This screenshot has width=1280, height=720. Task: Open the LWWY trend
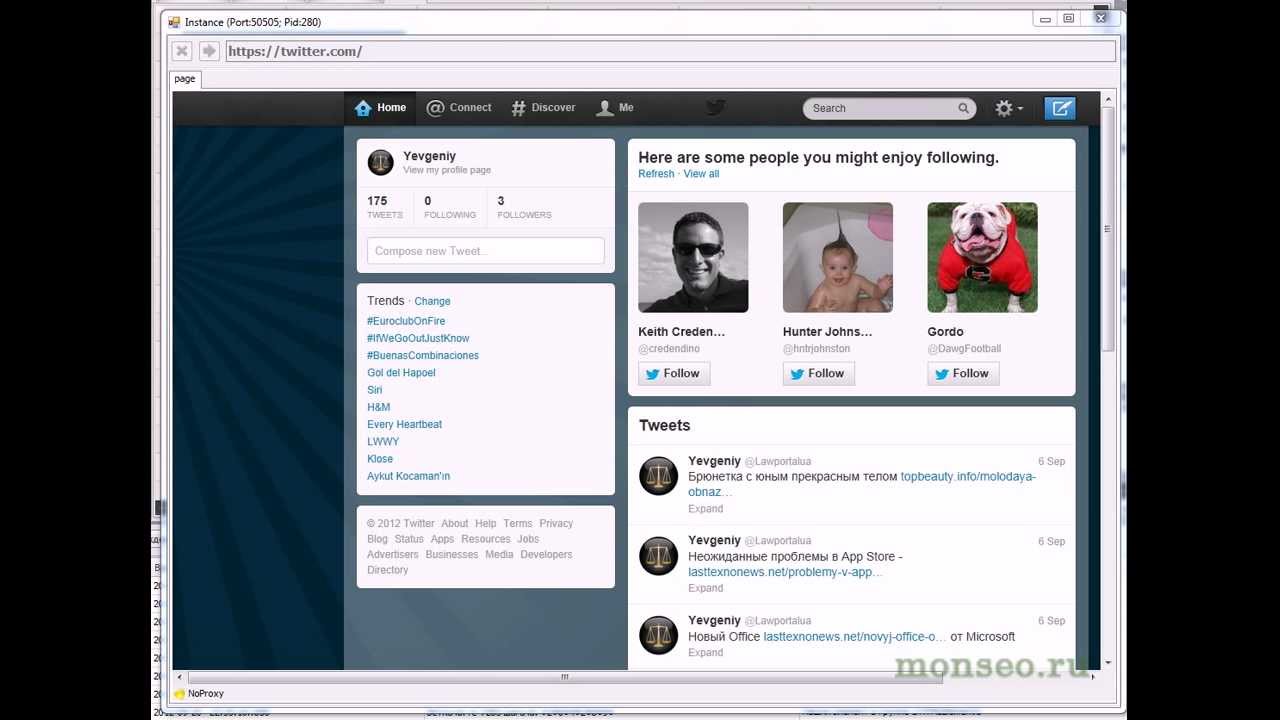(383, 441)
